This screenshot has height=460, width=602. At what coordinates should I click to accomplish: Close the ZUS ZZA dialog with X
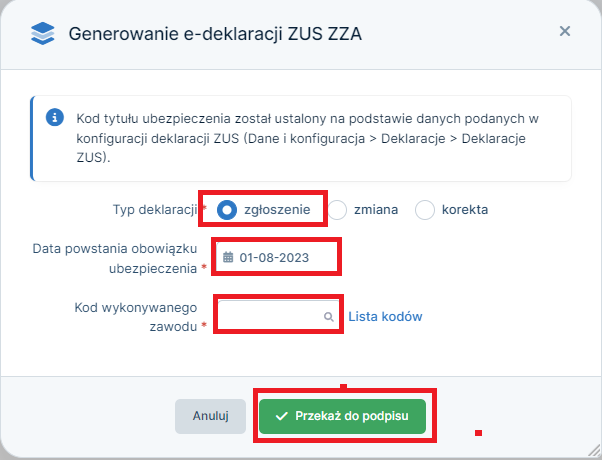[x=564, y=31]
